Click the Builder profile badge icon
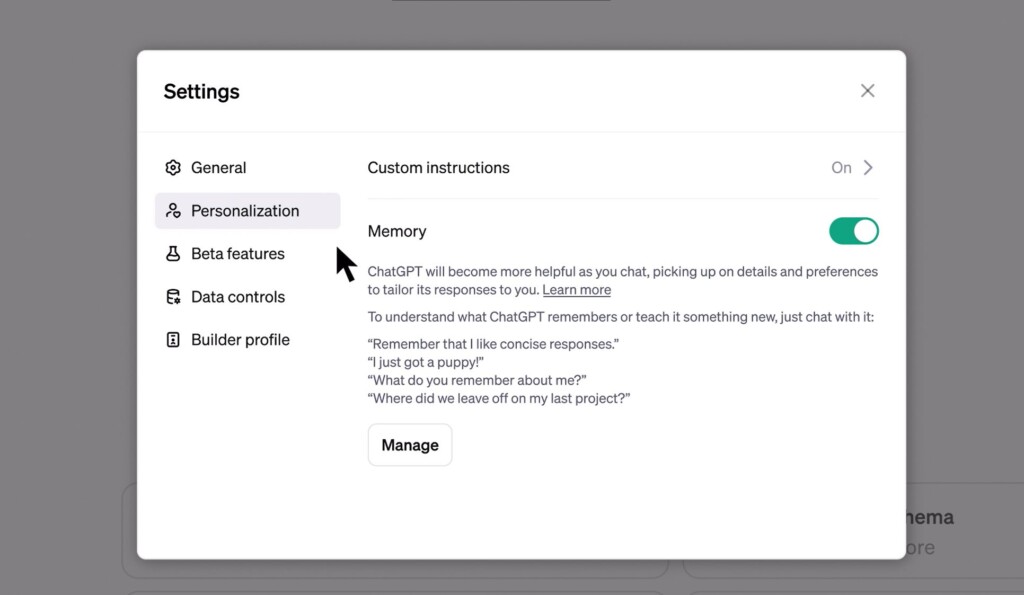Image resolution: width=1024 pixels, height=595 pixels. [172, 339]
